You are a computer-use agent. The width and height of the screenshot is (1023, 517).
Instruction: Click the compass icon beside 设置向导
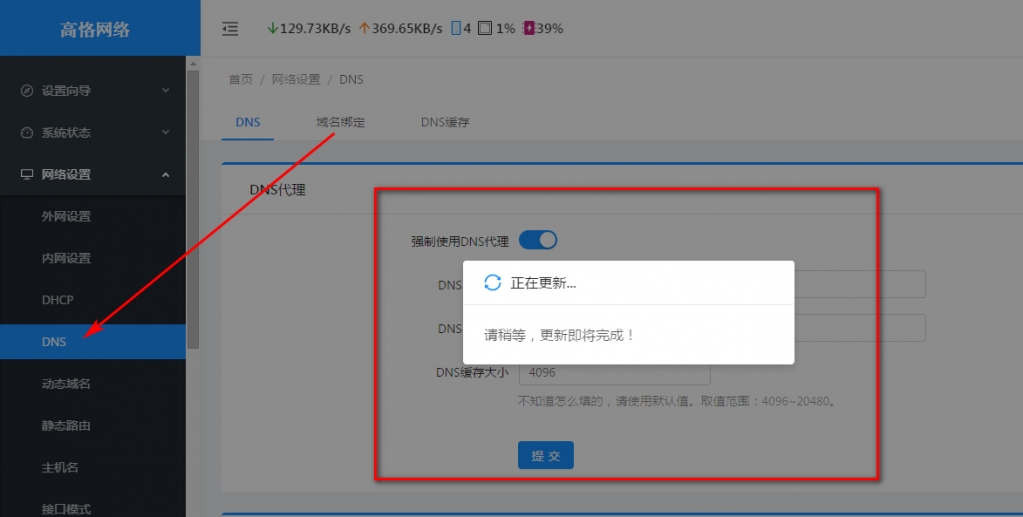27,91
